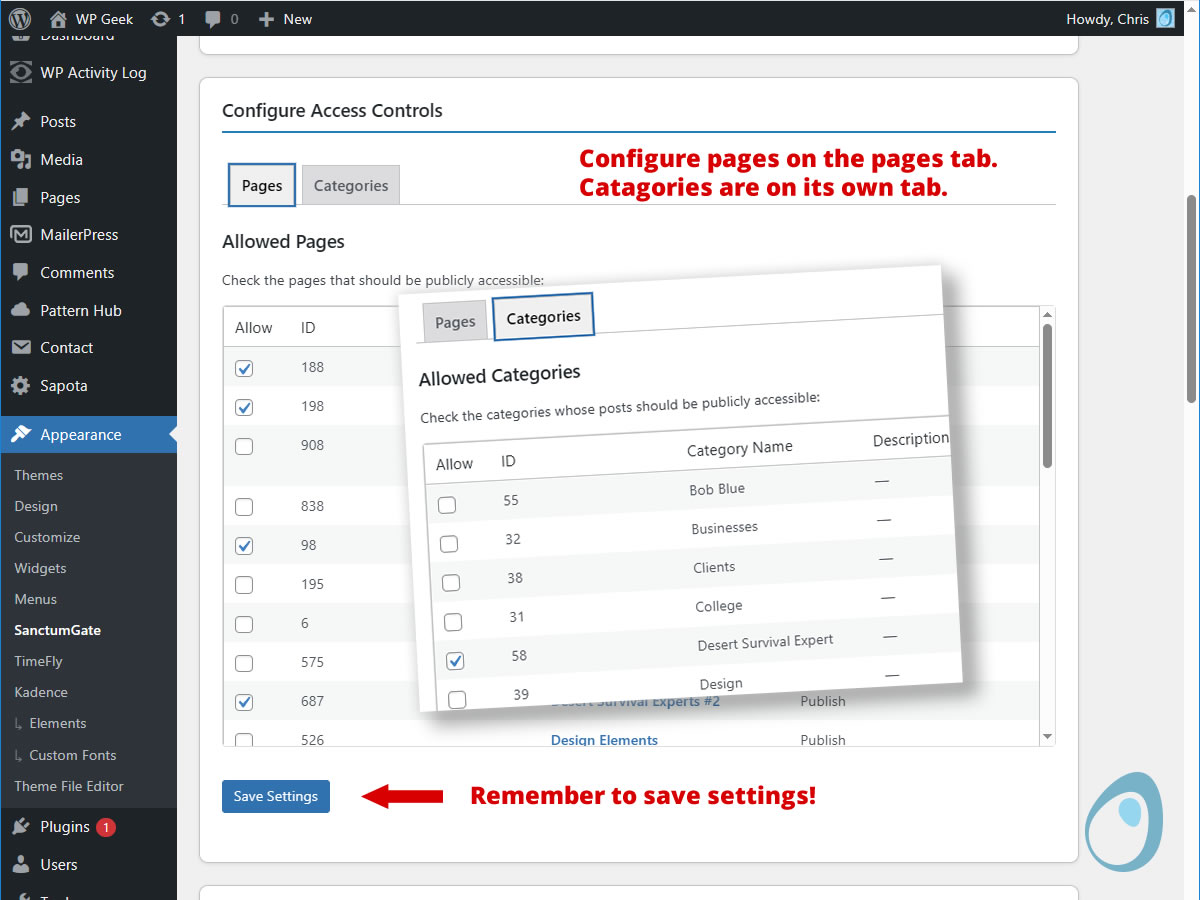Click the WordPress logo in the admin bar

click(x=19, y=18)
